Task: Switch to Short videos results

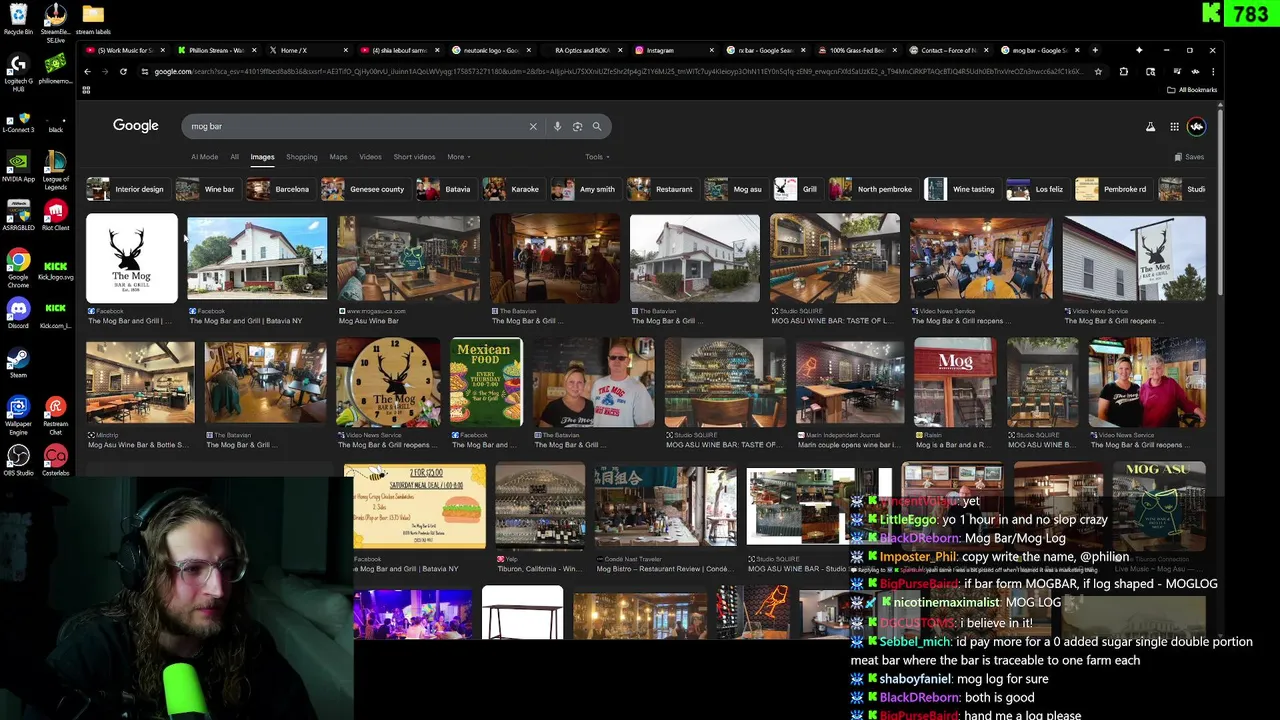Action: pyautogui.click(x=414, y=157)
